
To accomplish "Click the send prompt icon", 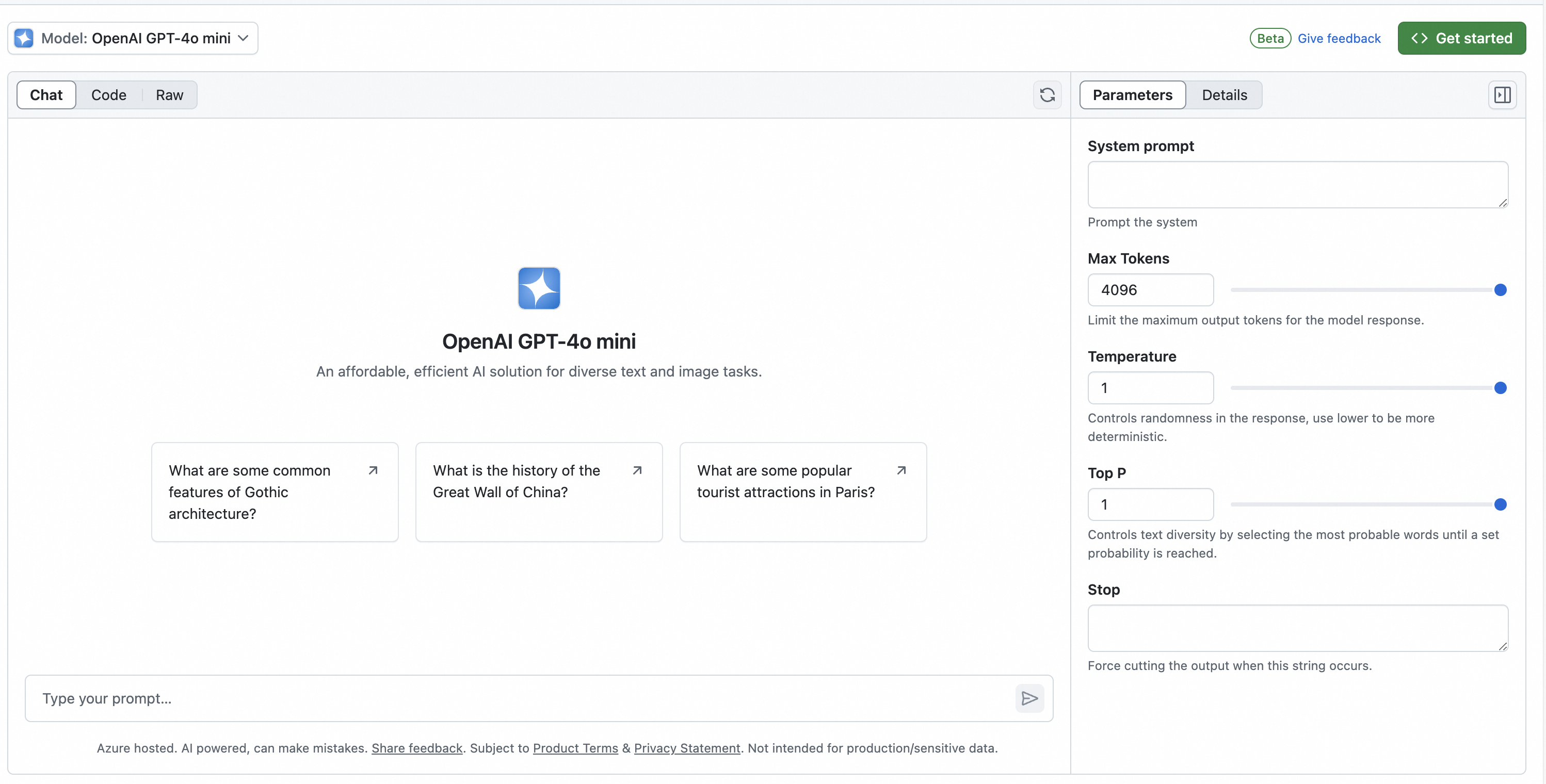I will click(1029, 698).
